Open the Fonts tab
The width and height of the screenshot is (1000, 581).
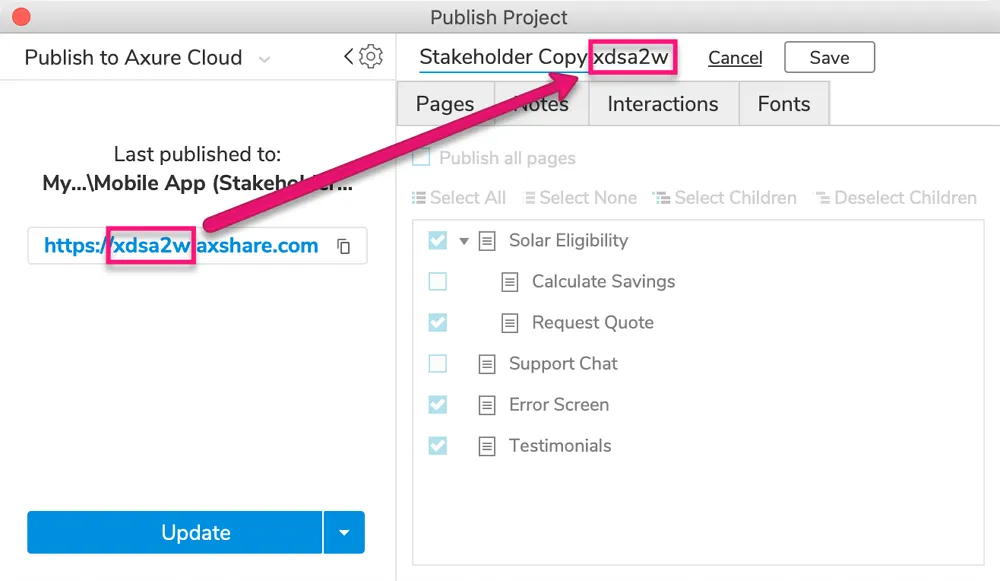tap(784, 104)
